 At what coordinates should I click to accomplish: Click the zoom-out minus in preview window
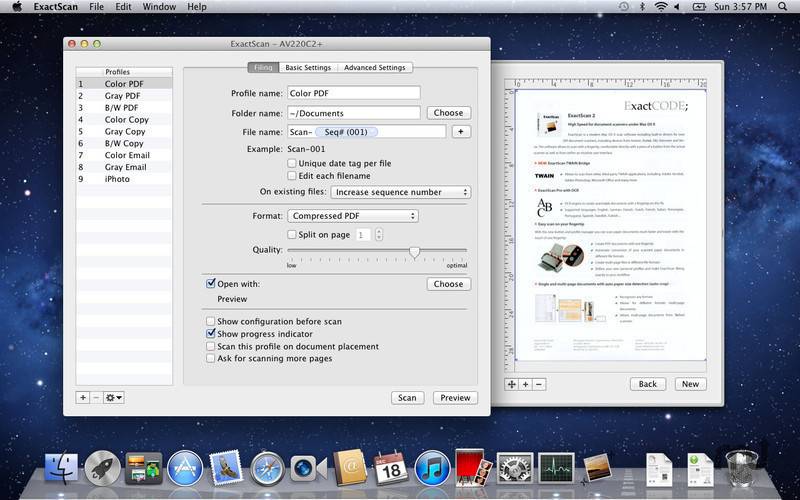540,384
